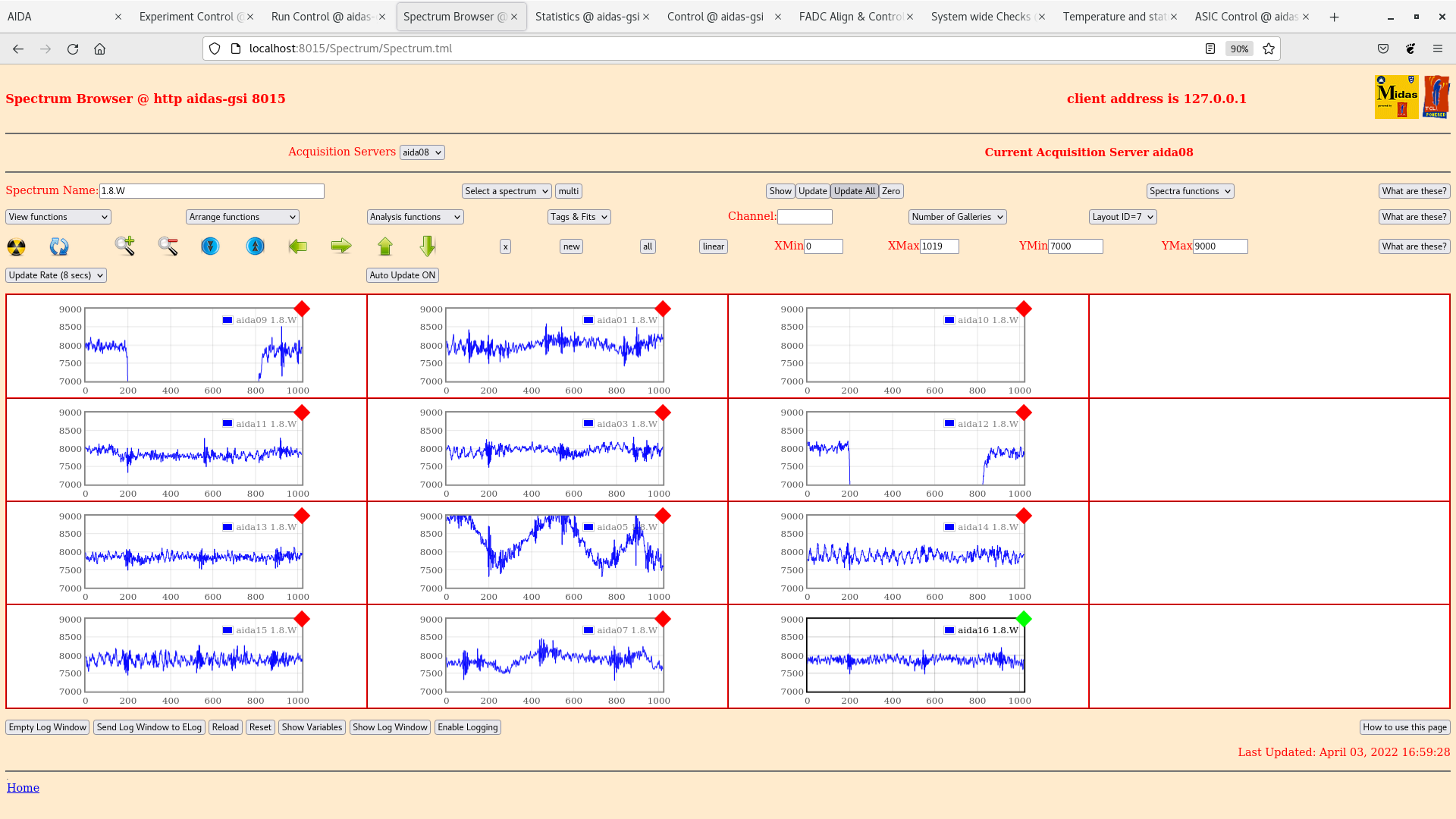The width and height of the screenshot is (1456, 819).
Task: Click Save to Pocket icon
Action: click(1383, 49)
